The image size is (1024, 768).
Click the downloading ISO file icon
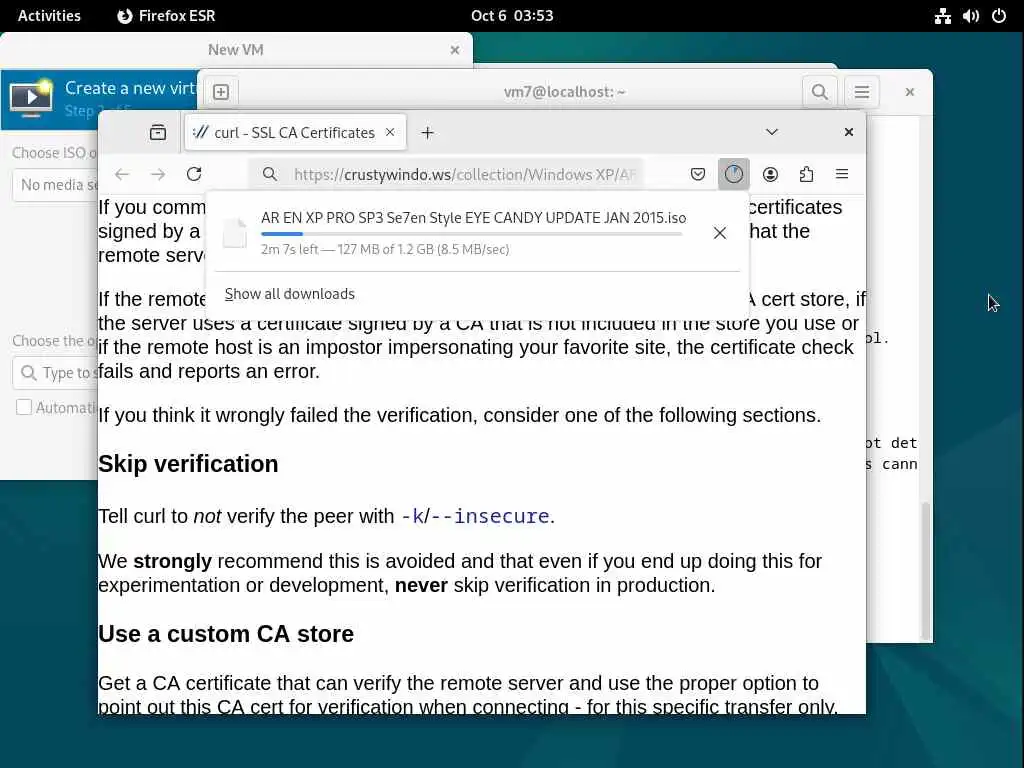[234, 233]
